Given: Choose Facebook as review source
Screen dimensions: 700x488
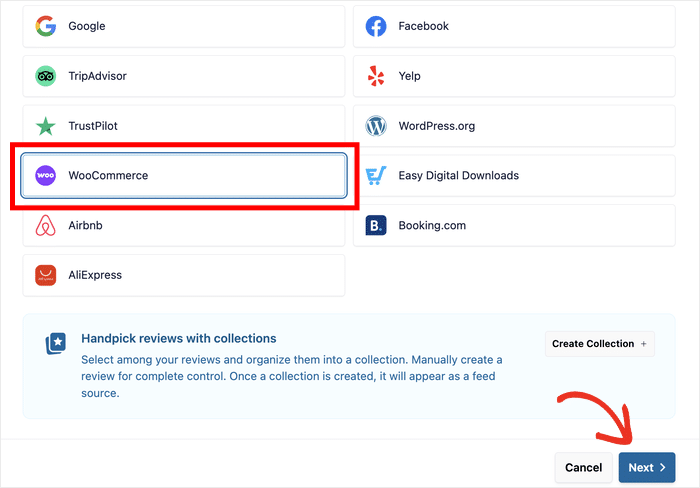Looking at the screenshot, I should point(514,26).
